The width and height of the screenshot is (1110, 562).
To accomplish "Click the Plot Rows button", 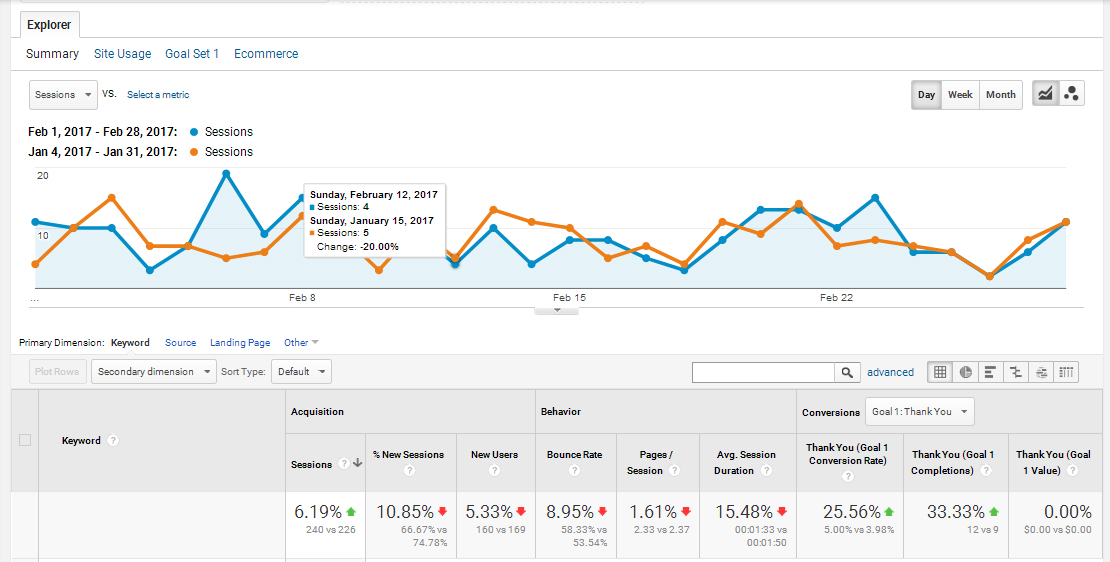I will 58,372.
